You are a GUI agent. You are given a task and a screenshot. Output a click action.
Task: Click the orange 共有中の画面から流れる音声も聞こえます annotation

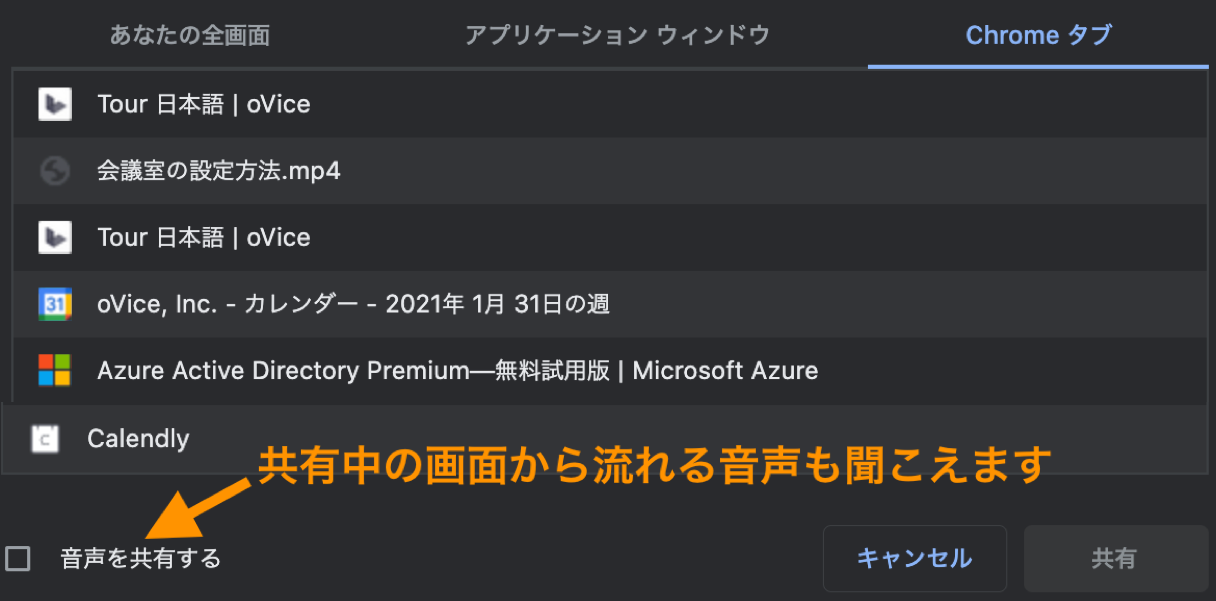(655, 465)
